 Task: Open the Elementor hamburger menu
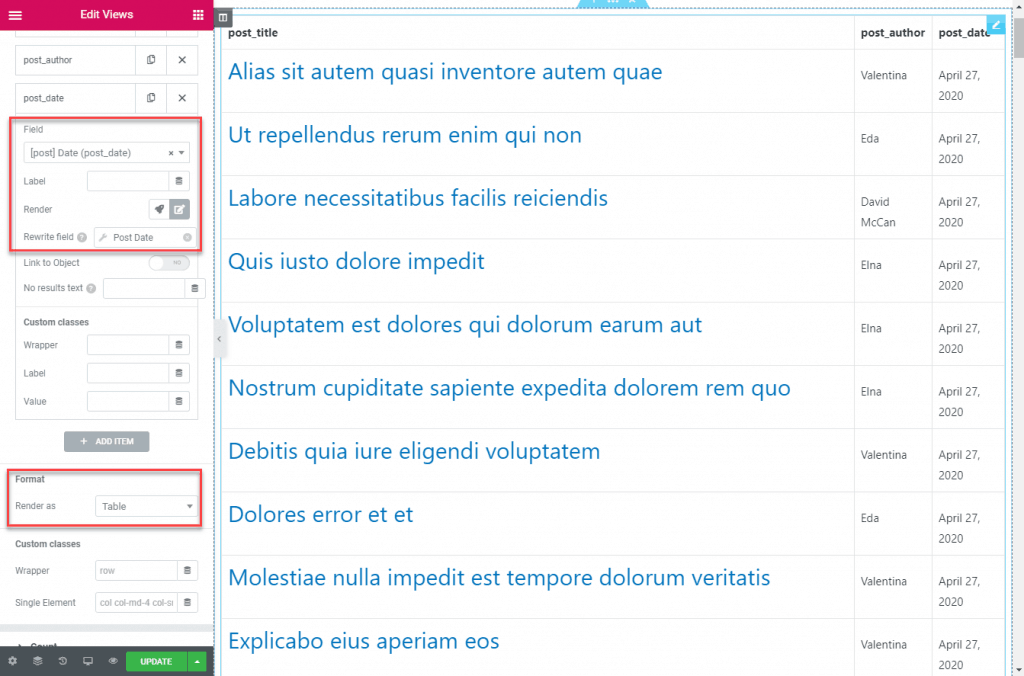pos(15,15)
